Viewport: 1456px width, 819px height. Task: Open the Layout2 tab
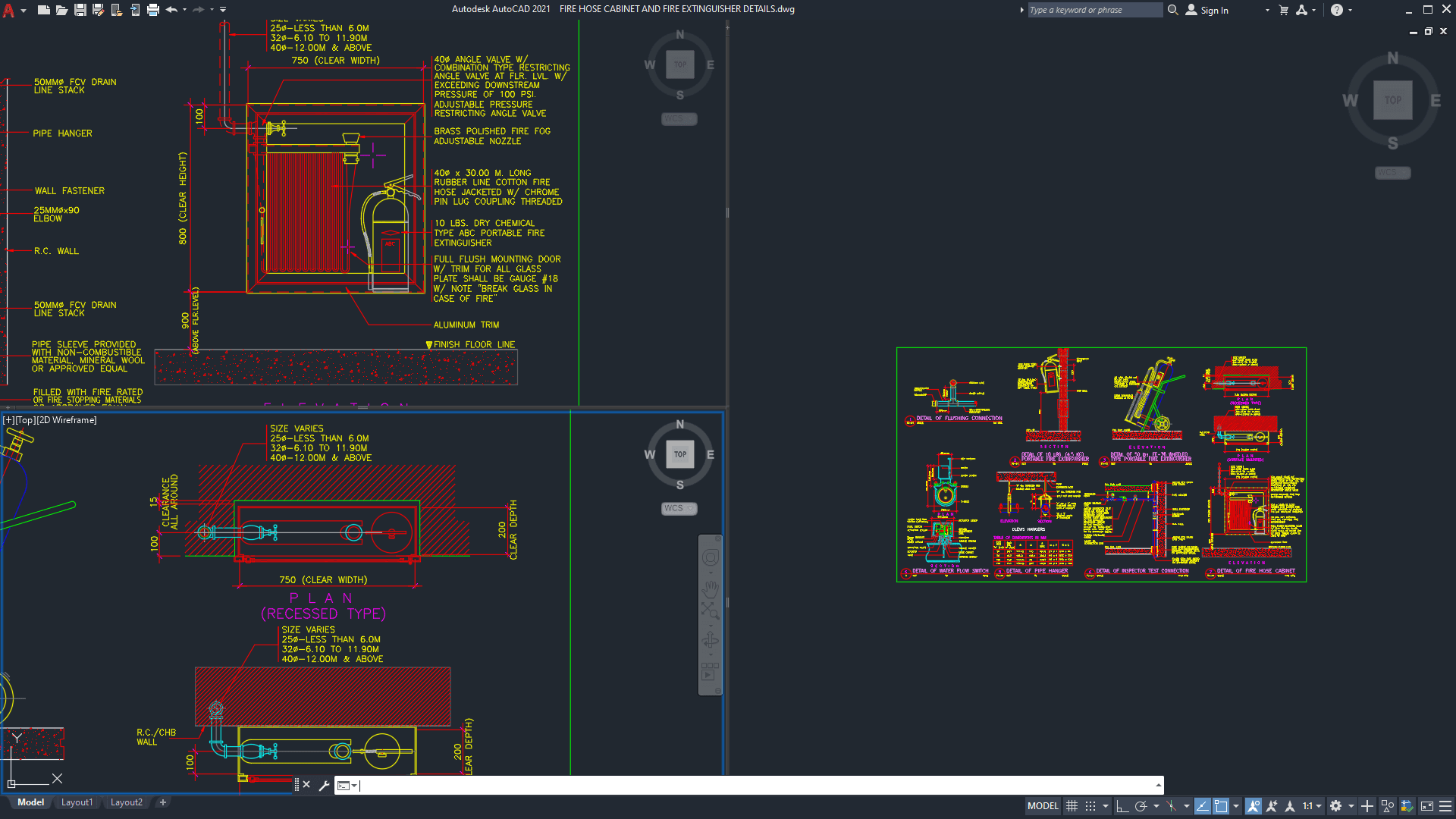(x=126, y=802)
